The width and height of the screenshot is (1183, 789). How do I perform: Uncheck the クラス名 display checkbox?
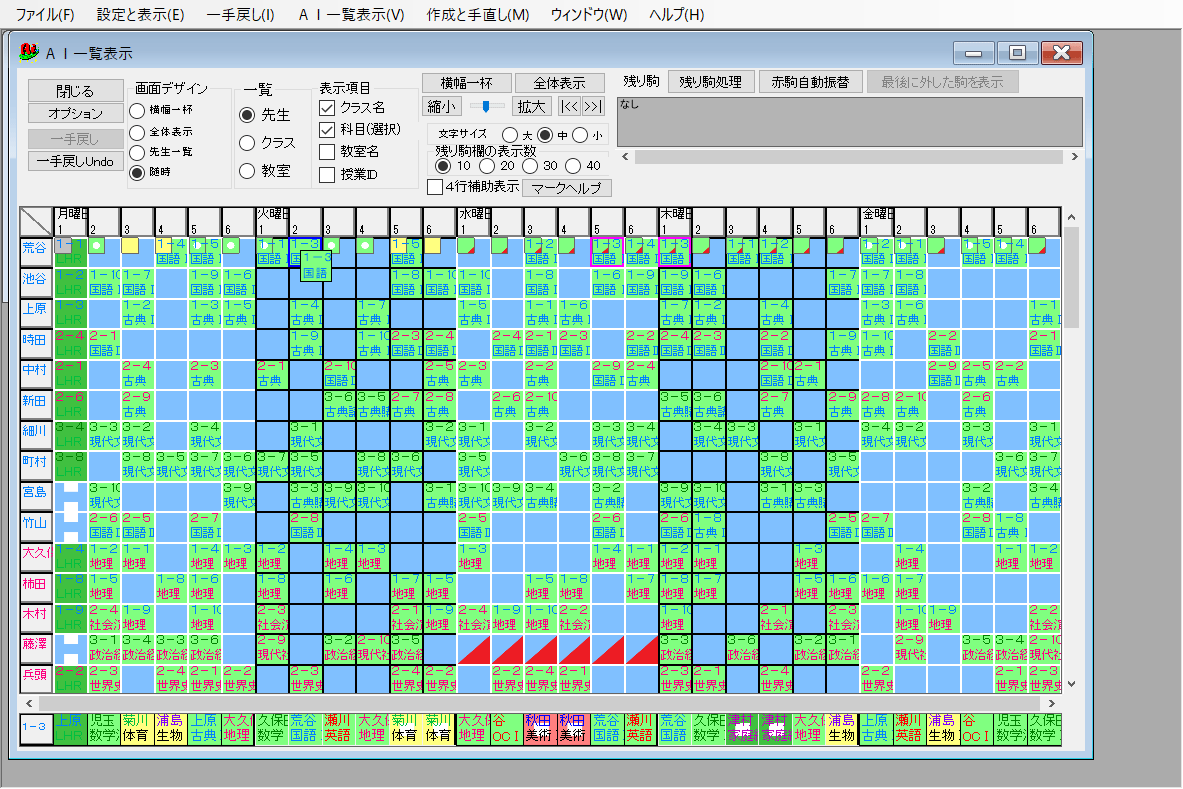coord(327,108)
